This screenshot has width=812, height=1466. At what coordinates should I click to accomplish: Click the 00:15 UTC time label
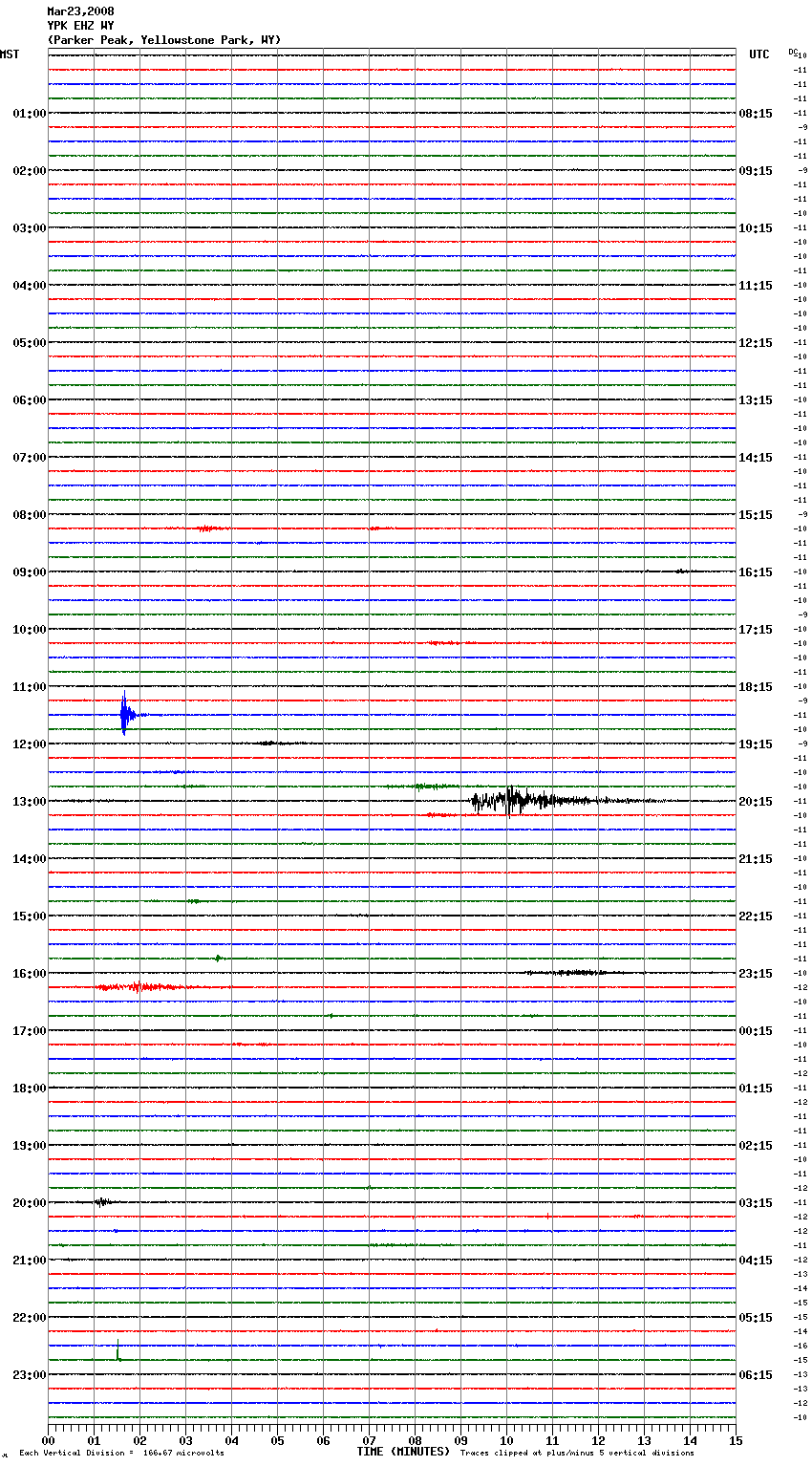point(756,1031)
